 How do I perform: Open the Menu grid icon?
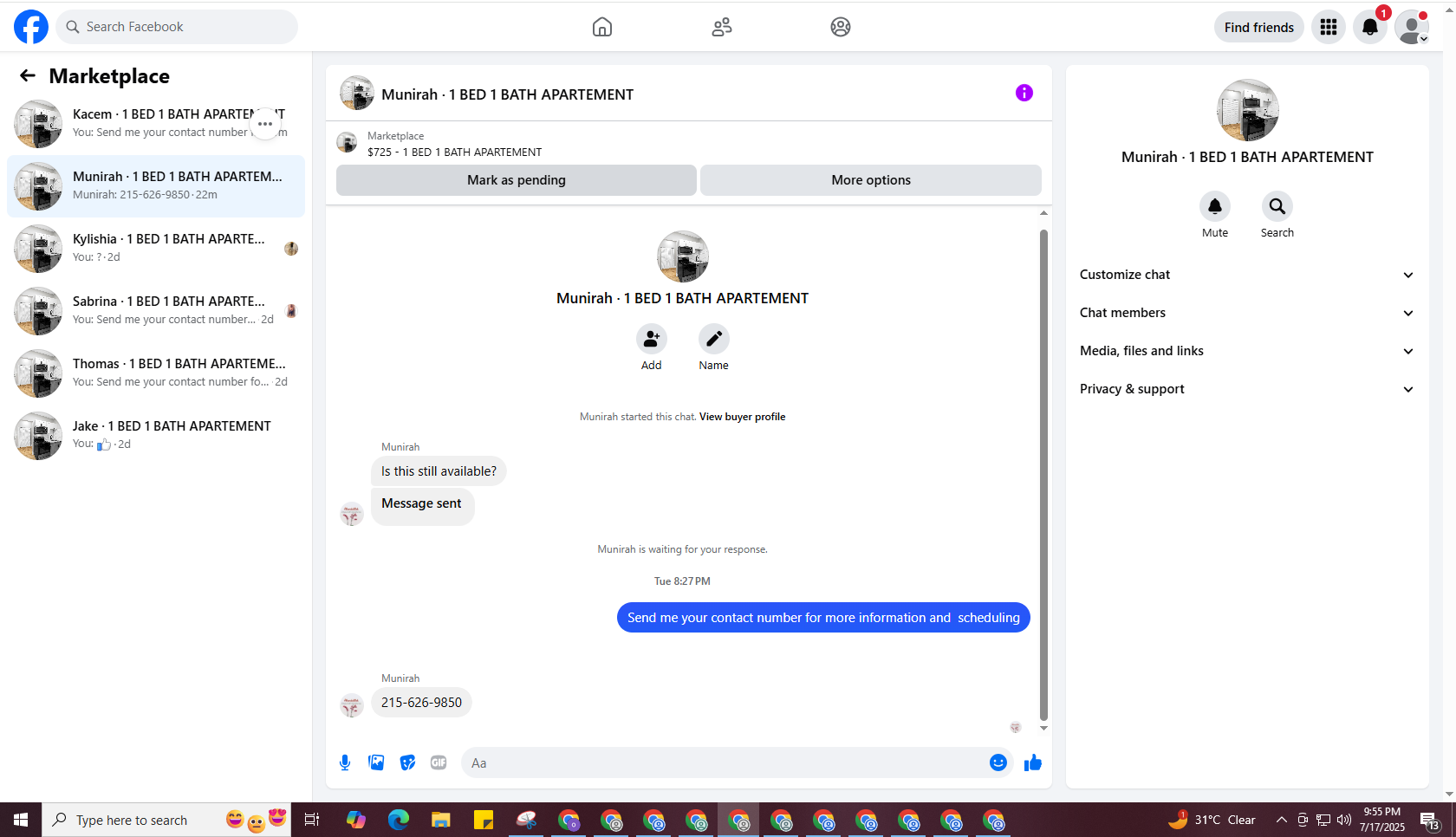pos(1329,27)
